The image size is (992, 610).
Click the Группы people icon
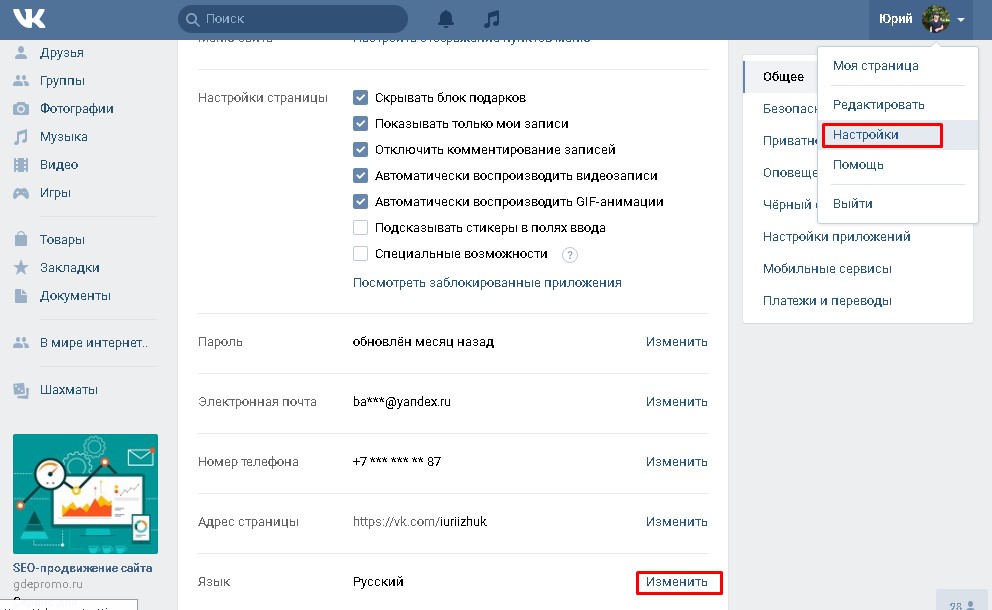pos(21,80)
